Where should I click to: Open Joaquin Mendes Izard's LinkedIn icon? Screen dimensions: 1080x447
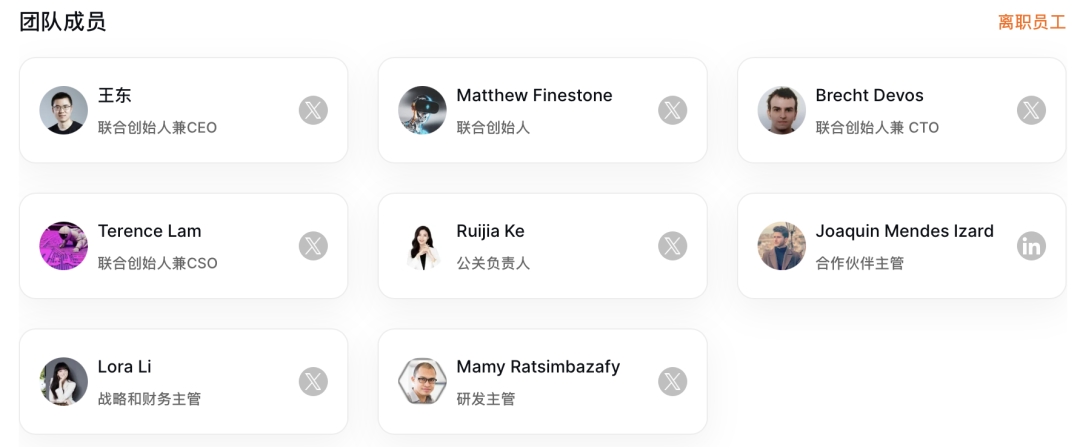(x=1031, y=246)
